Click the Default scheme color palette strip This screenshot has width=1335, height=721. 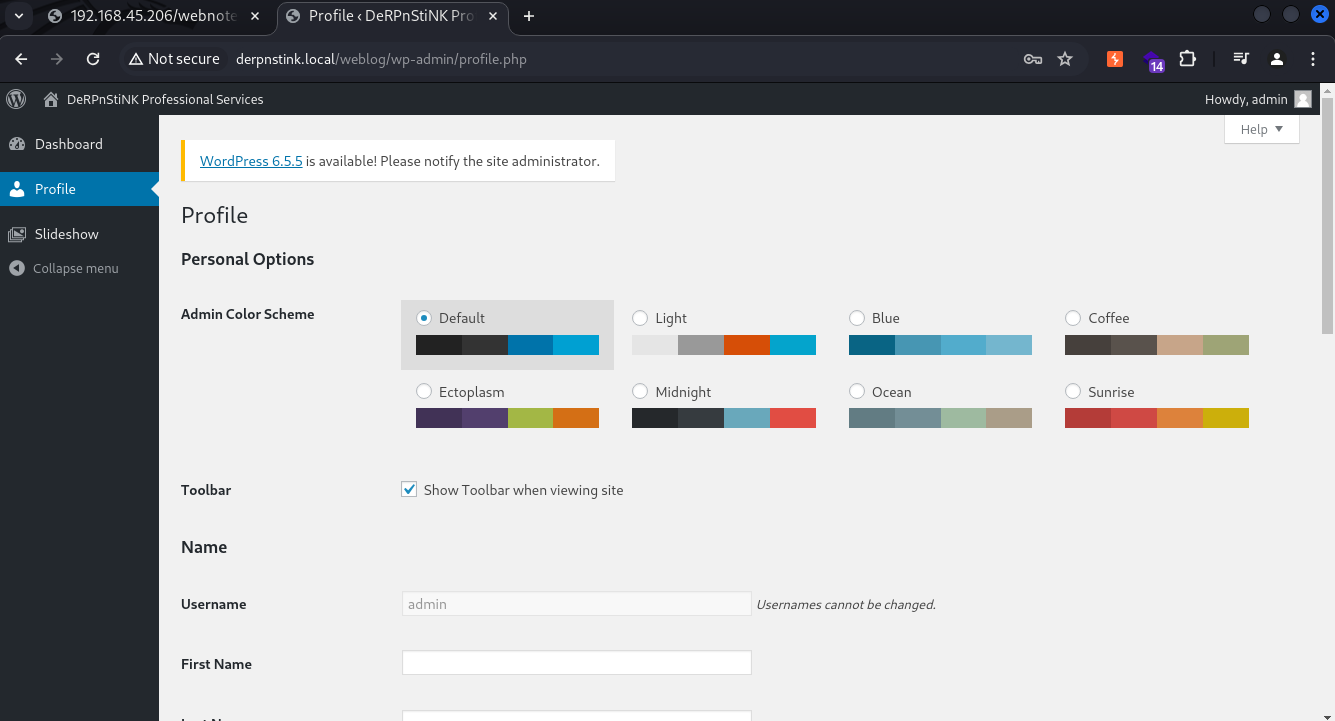pos(507,345)
